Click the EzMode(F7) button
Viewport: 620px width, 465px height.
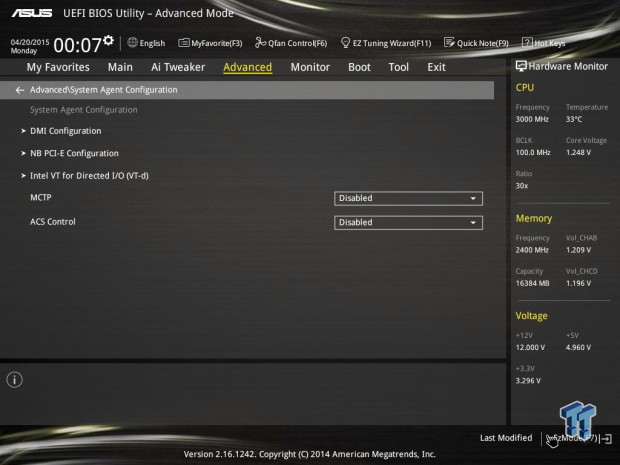pyautogui.click(x=572, y=438)
